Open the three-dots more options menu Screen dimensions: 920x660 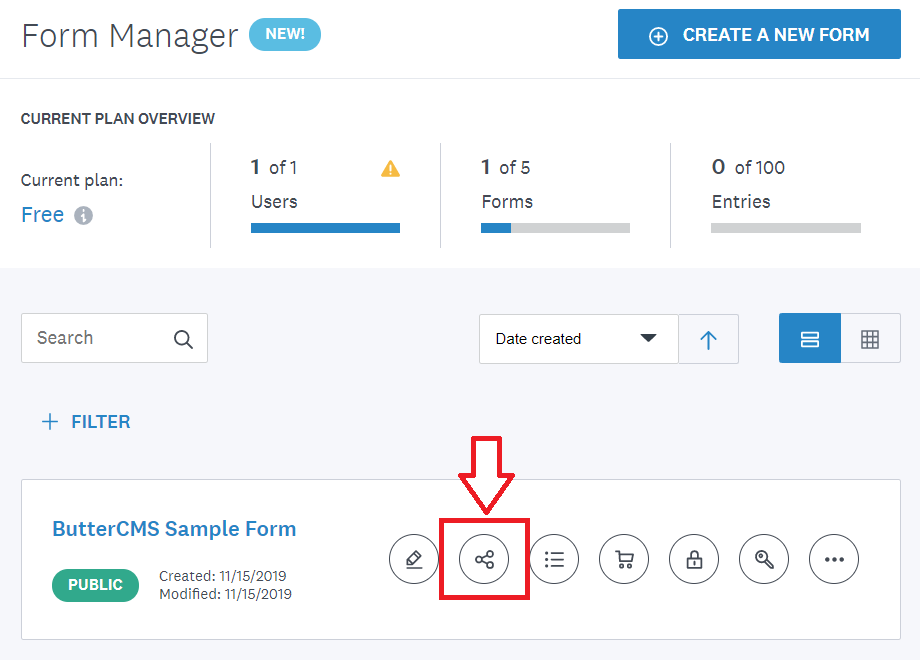click(x=834, y=559)
